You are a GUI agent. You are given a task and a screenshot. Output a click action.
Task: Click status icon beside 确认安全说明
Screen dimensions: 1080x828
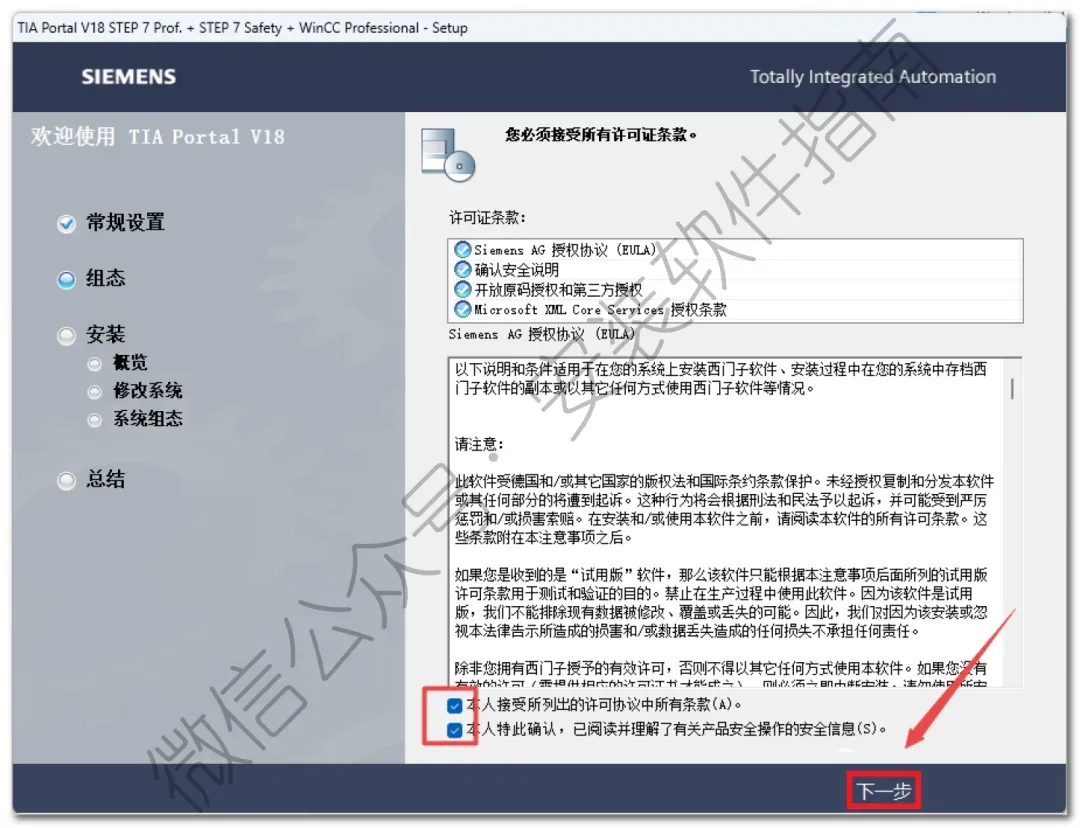pos(463,269)
